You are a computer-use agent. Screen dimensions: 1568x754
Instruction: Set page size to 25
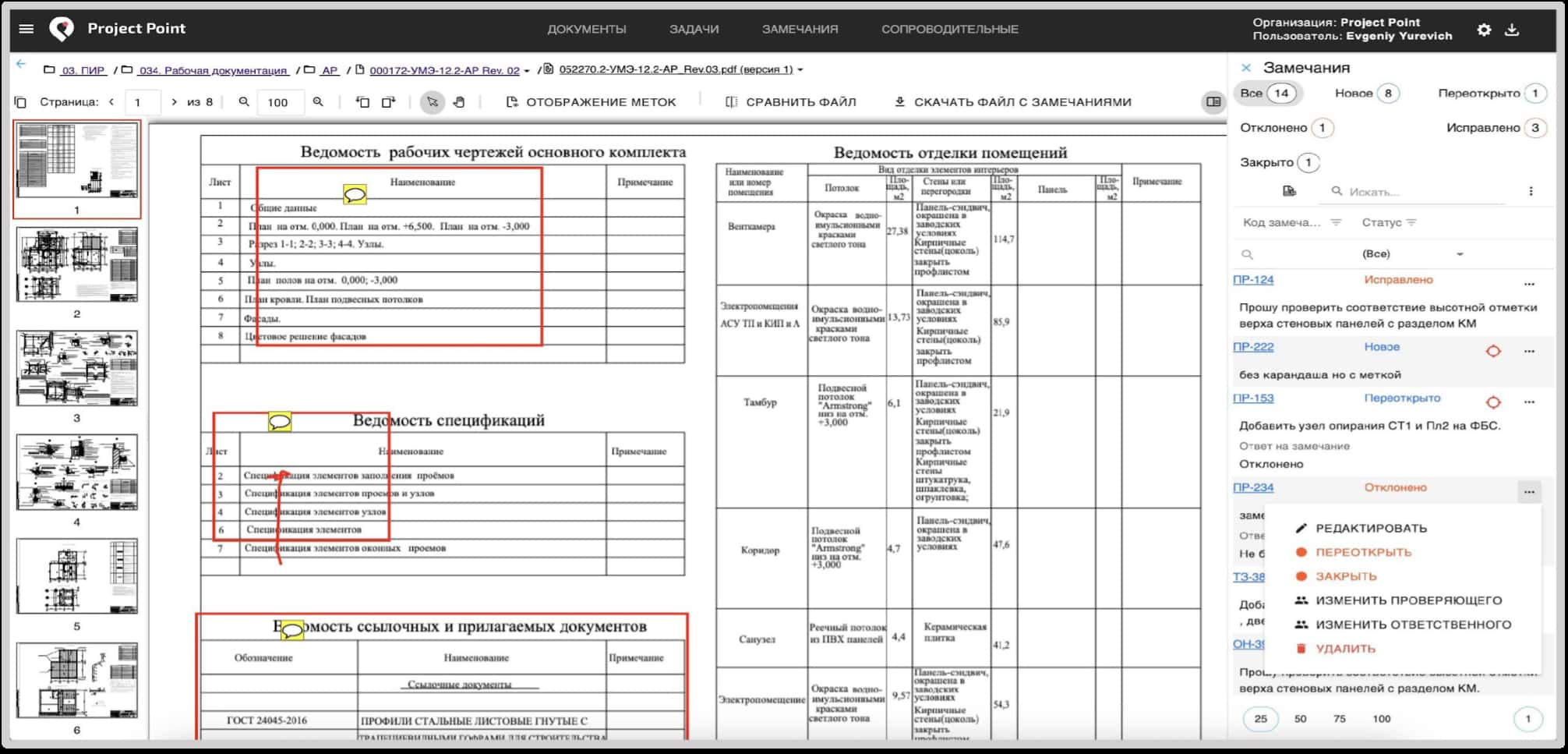coord(1261,719)
